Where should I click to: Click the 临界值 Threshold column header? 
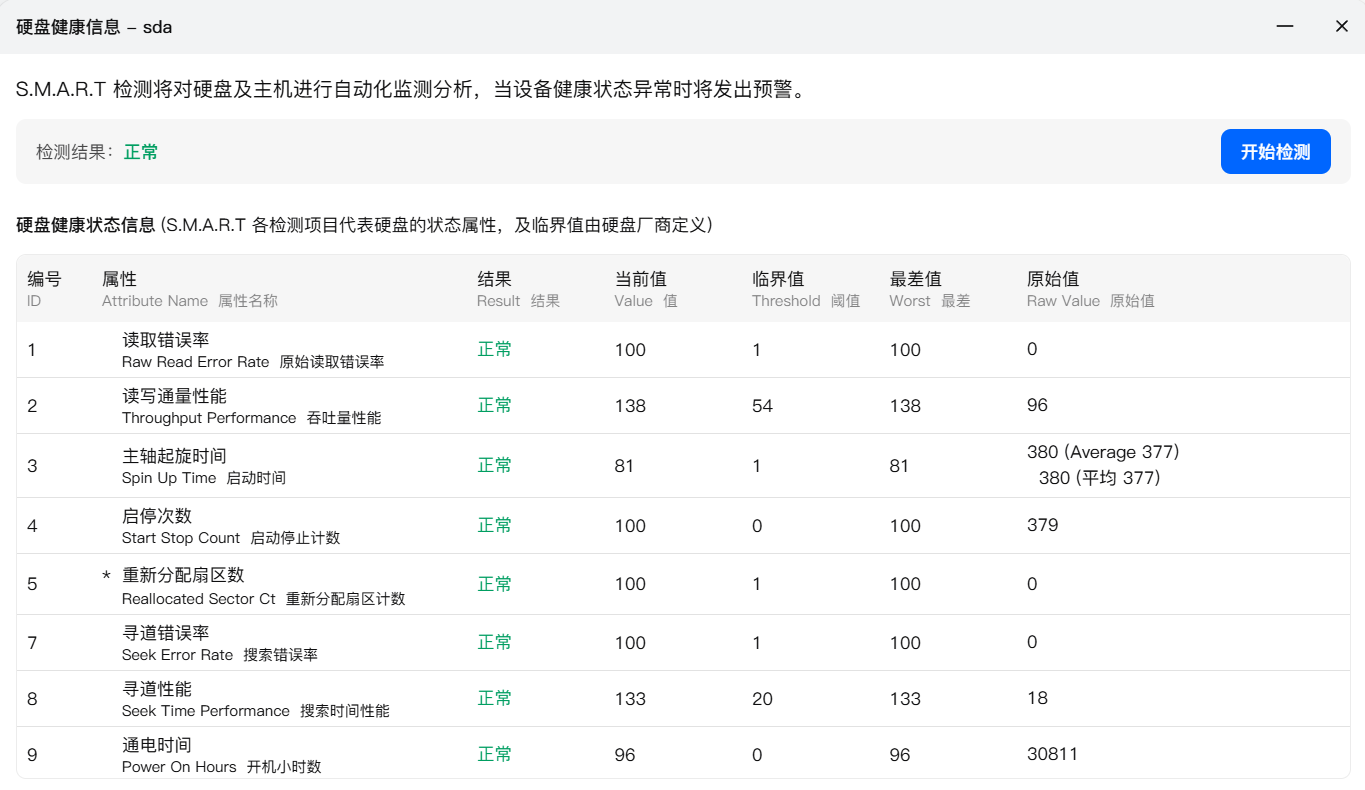pyautogui.click(x=778, y=289)
